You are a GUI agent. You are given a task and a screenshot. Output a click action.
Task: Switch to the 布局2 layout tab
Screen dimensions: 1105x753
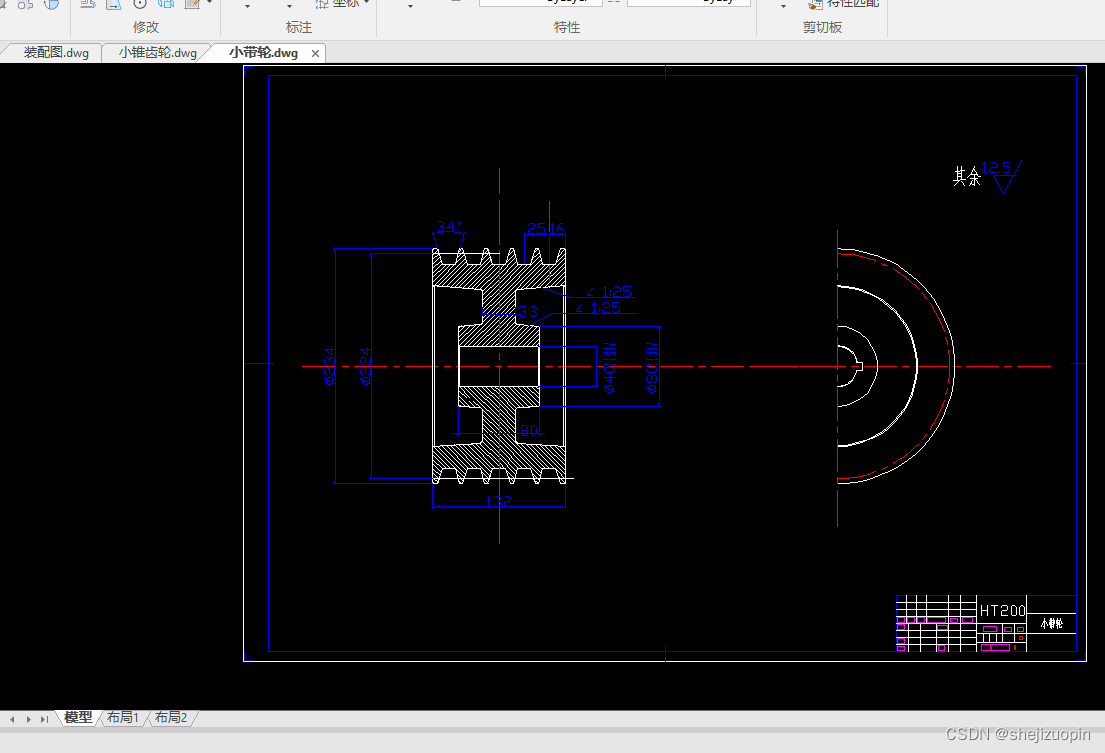click(171, 717)
